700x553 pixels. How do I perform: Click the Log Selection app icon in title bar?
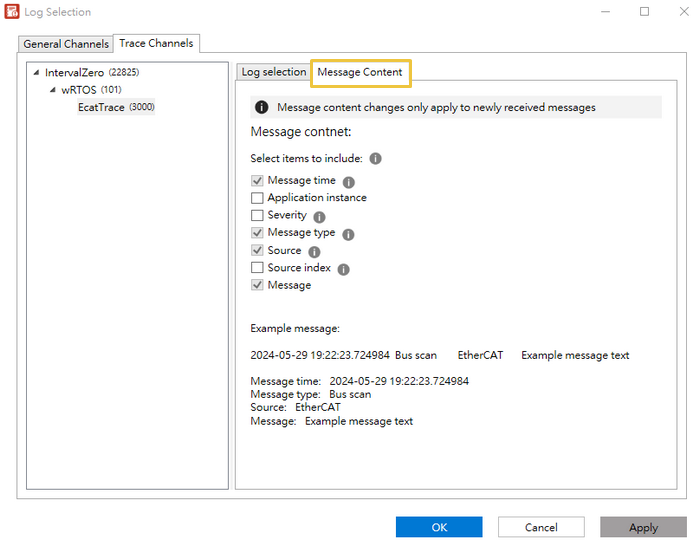13,12
